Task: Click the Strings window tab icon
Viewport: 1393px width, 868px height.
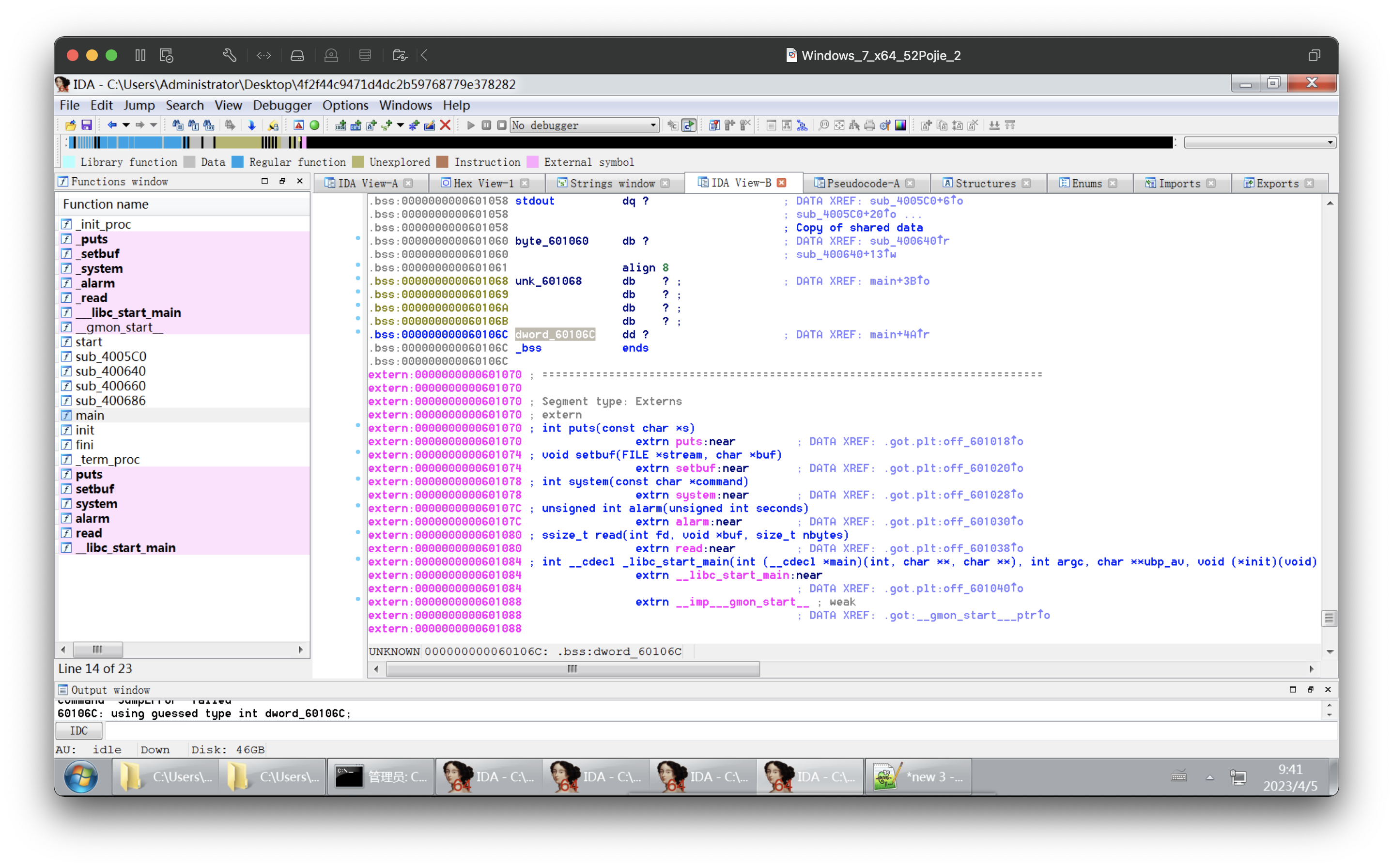Action: [562, 182]
